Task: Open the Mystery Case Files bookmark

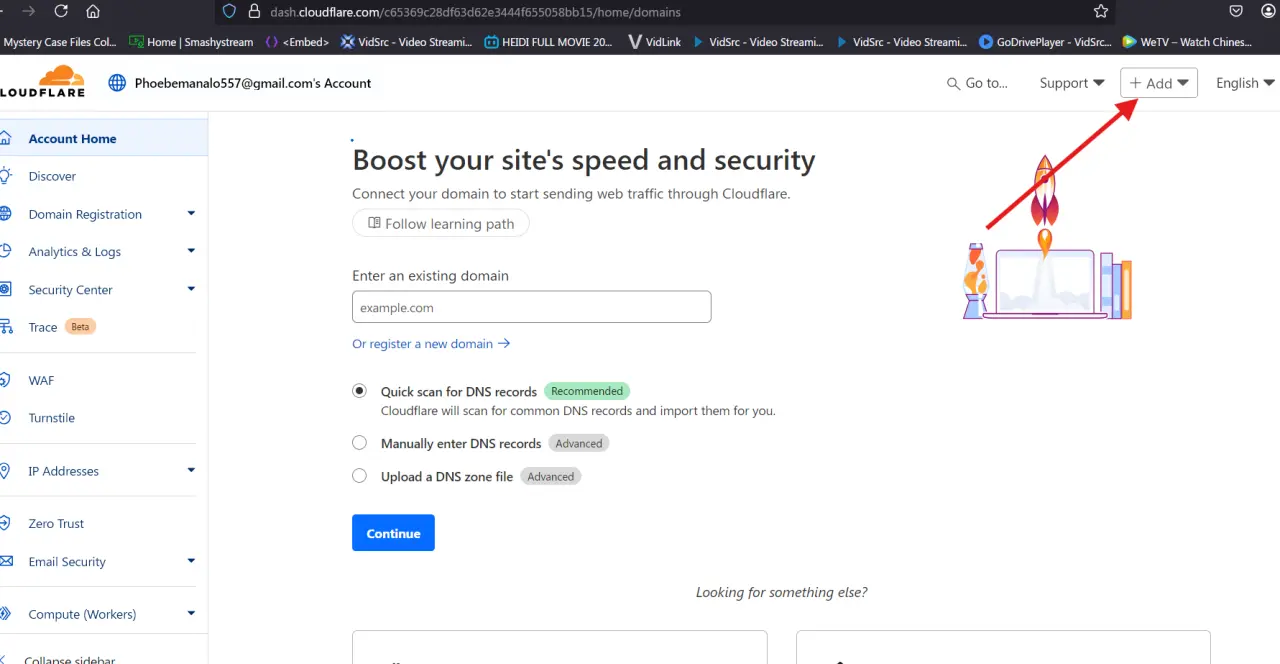Action: tap(59, 42)
